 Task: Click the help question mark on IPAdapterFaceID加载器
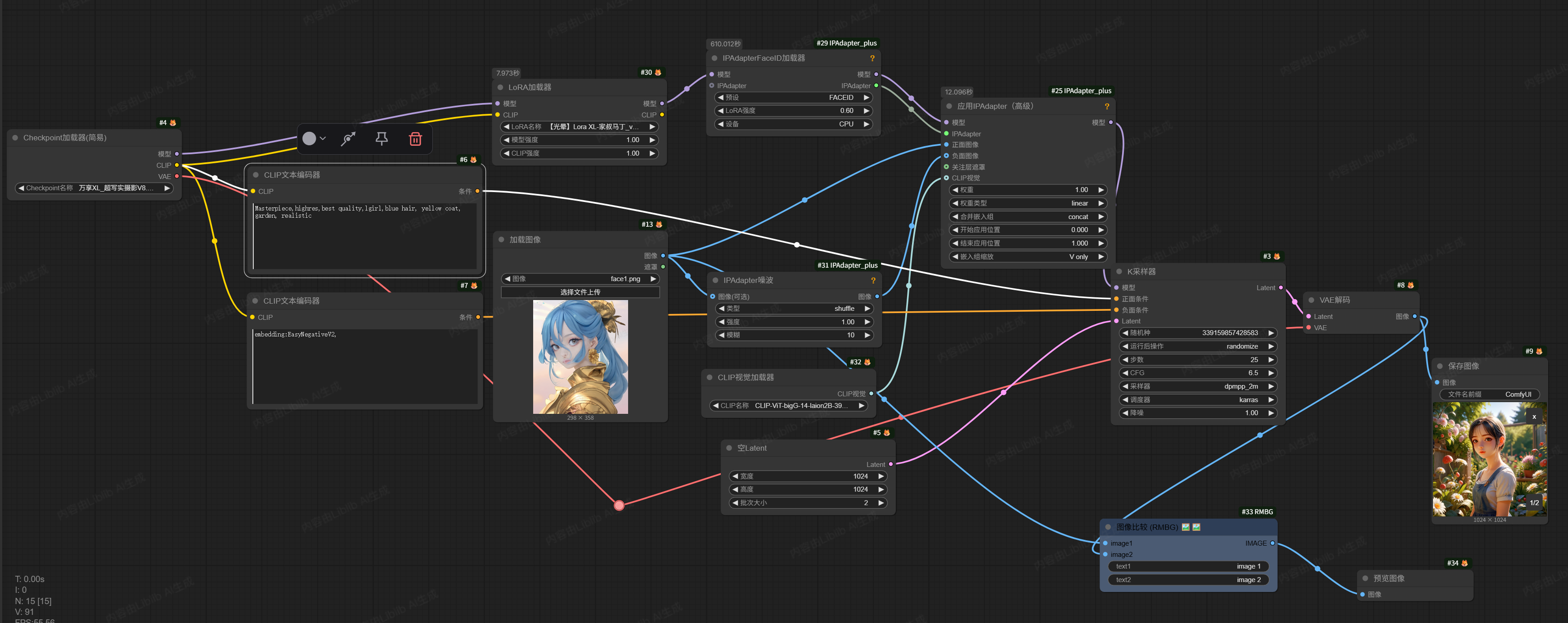point(872,58)
